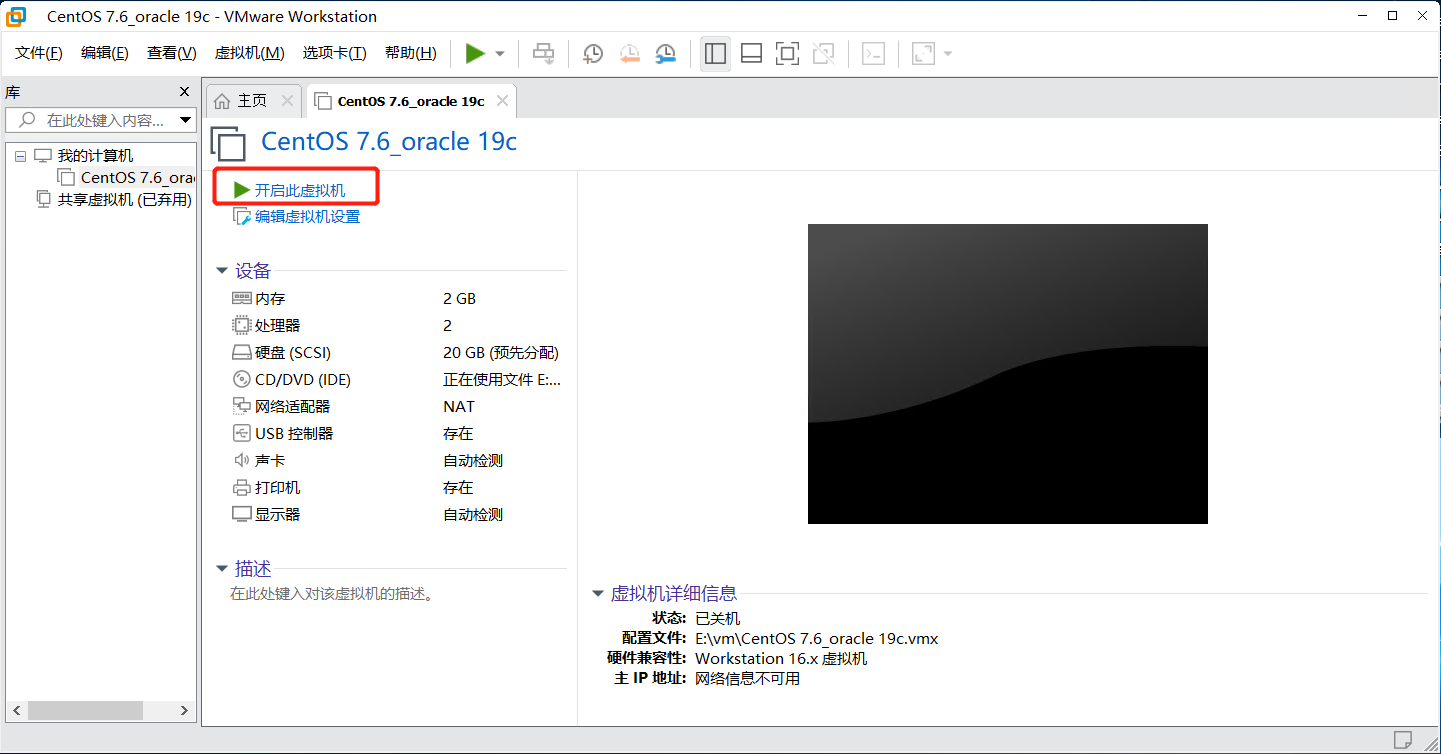Click the CD/DVD (IDE) device icon
Screen dimensions: 1441x754
[241, 379]
